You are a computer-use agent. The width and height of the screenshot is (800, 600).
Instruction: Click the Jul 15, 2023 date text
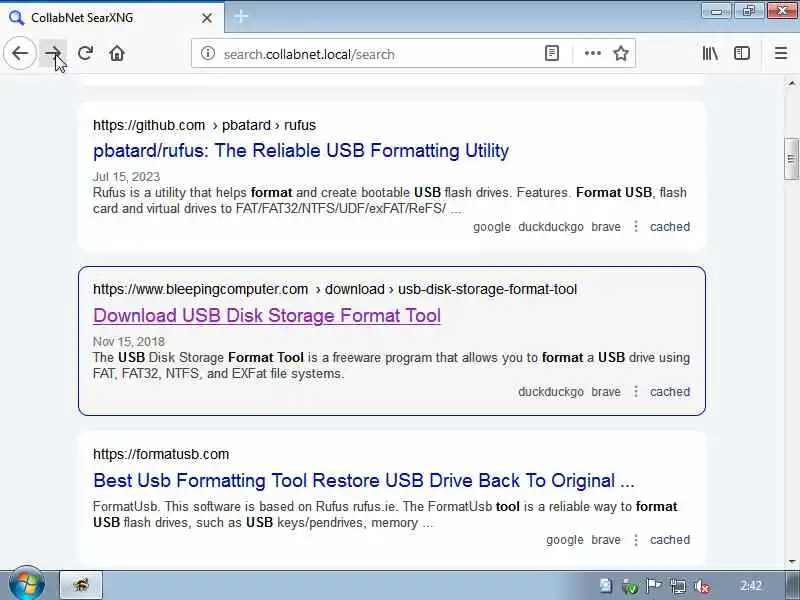(x=127, y=177)
